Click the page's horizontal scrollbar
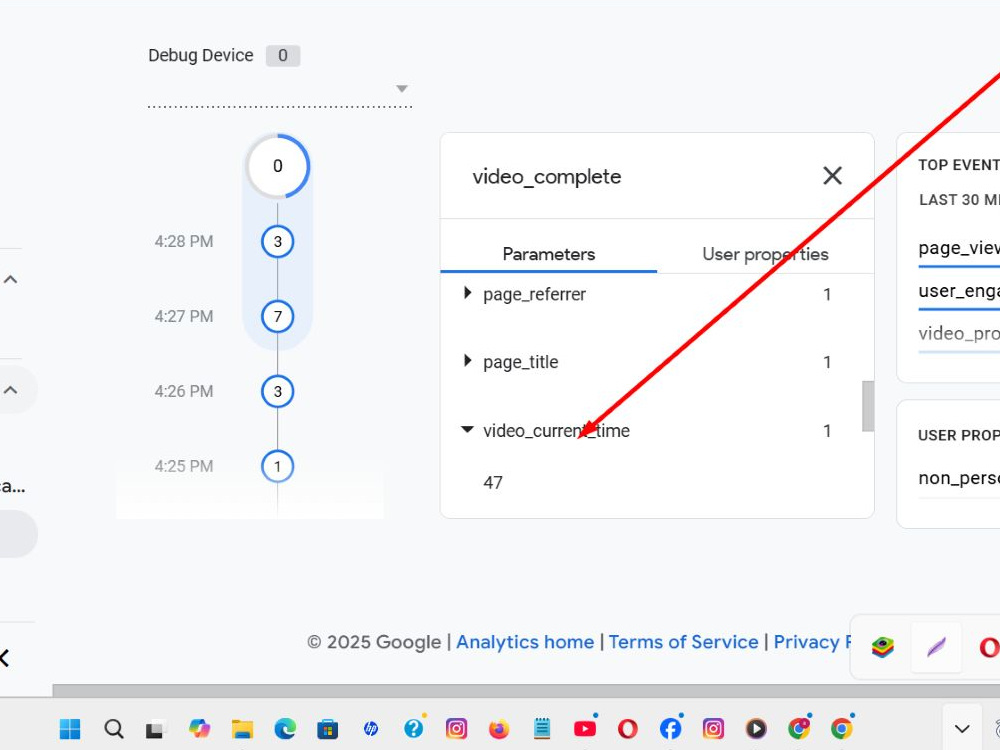The width and height of the screenshot is (1000, 750). 526,691
